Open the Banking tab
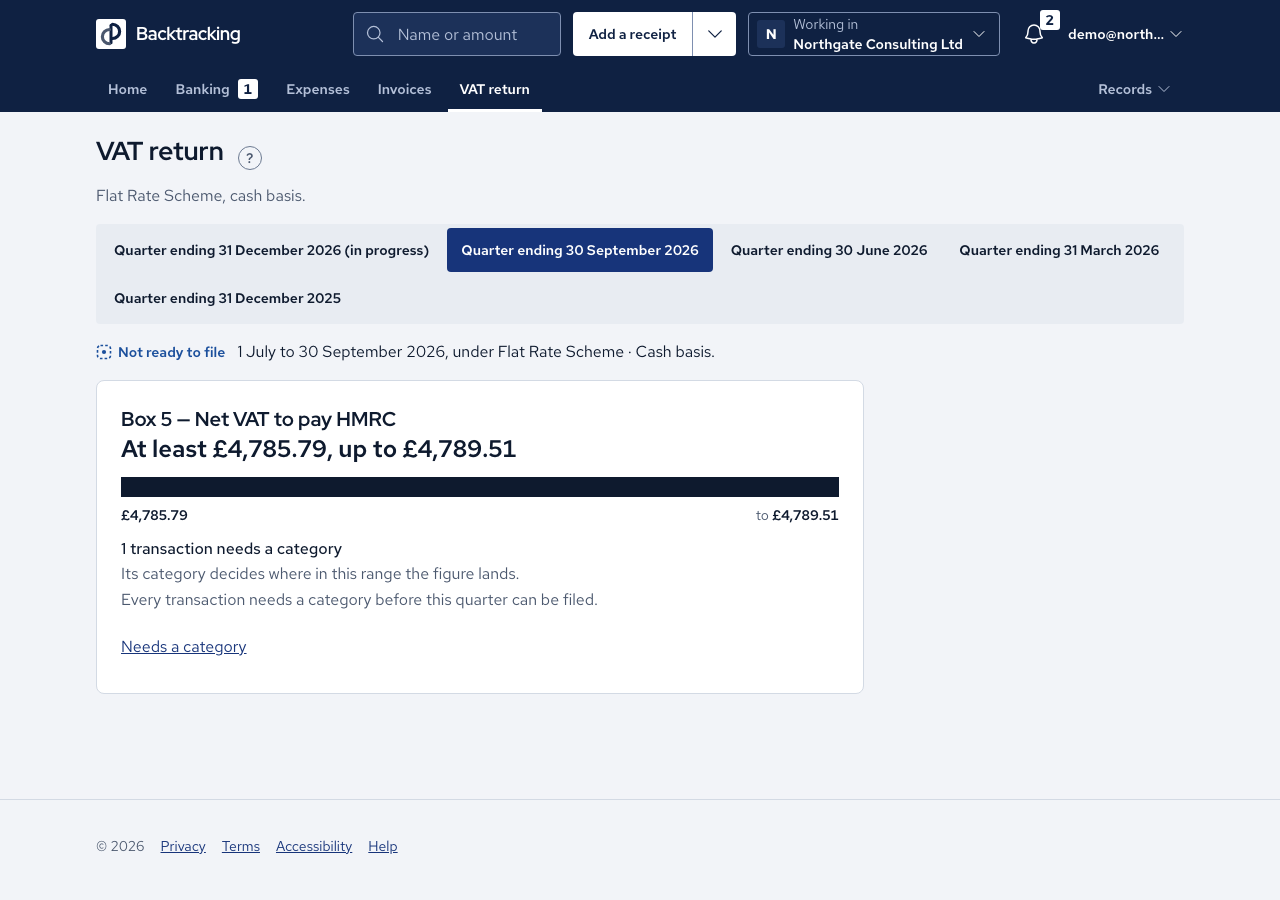 (x=217, y=89)
